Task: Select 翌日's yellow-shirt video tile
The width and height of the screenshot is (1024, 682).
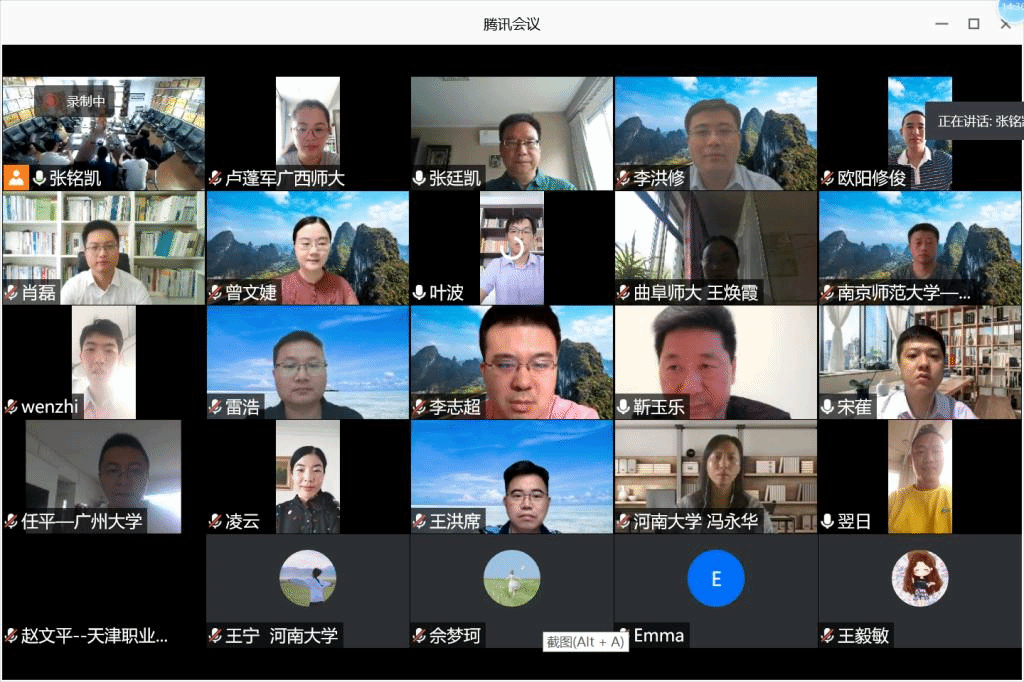Action: (x=920, y=477)
